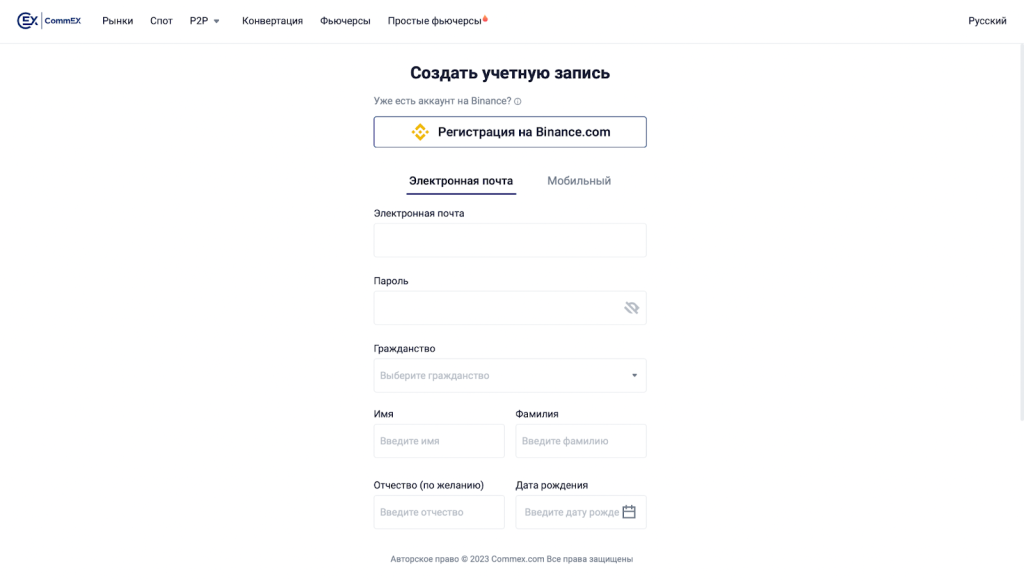Go to Спот in navigation
The width and height of the screenshot is (1024, 582).
pyautogui.click(x=161, y=21)
